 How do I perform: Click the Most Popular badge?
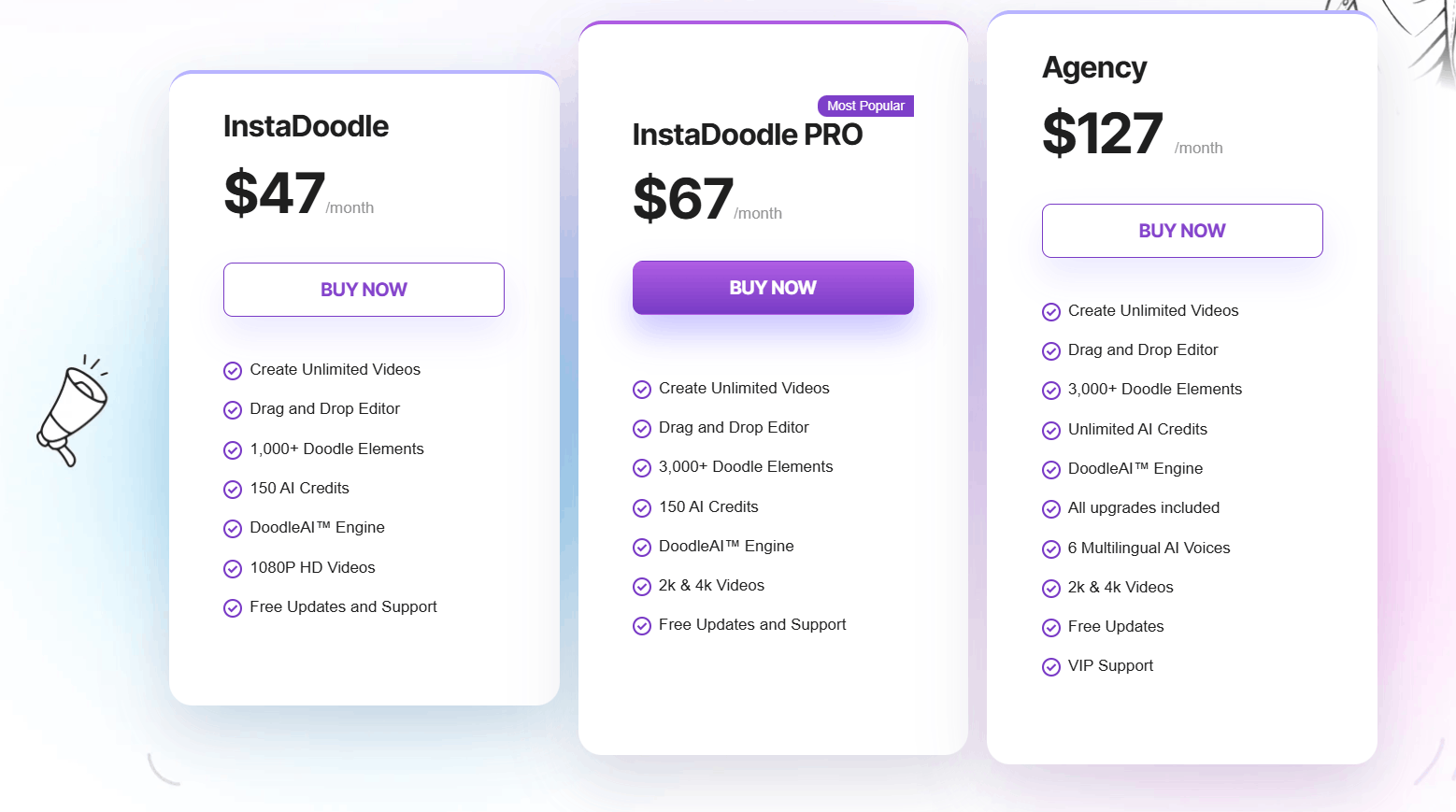tap(865, 107)
